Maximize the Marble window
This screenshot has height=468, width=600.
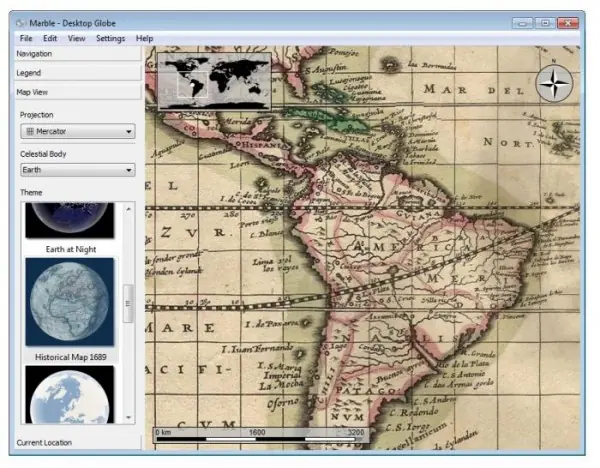click(x=545, y=23)
